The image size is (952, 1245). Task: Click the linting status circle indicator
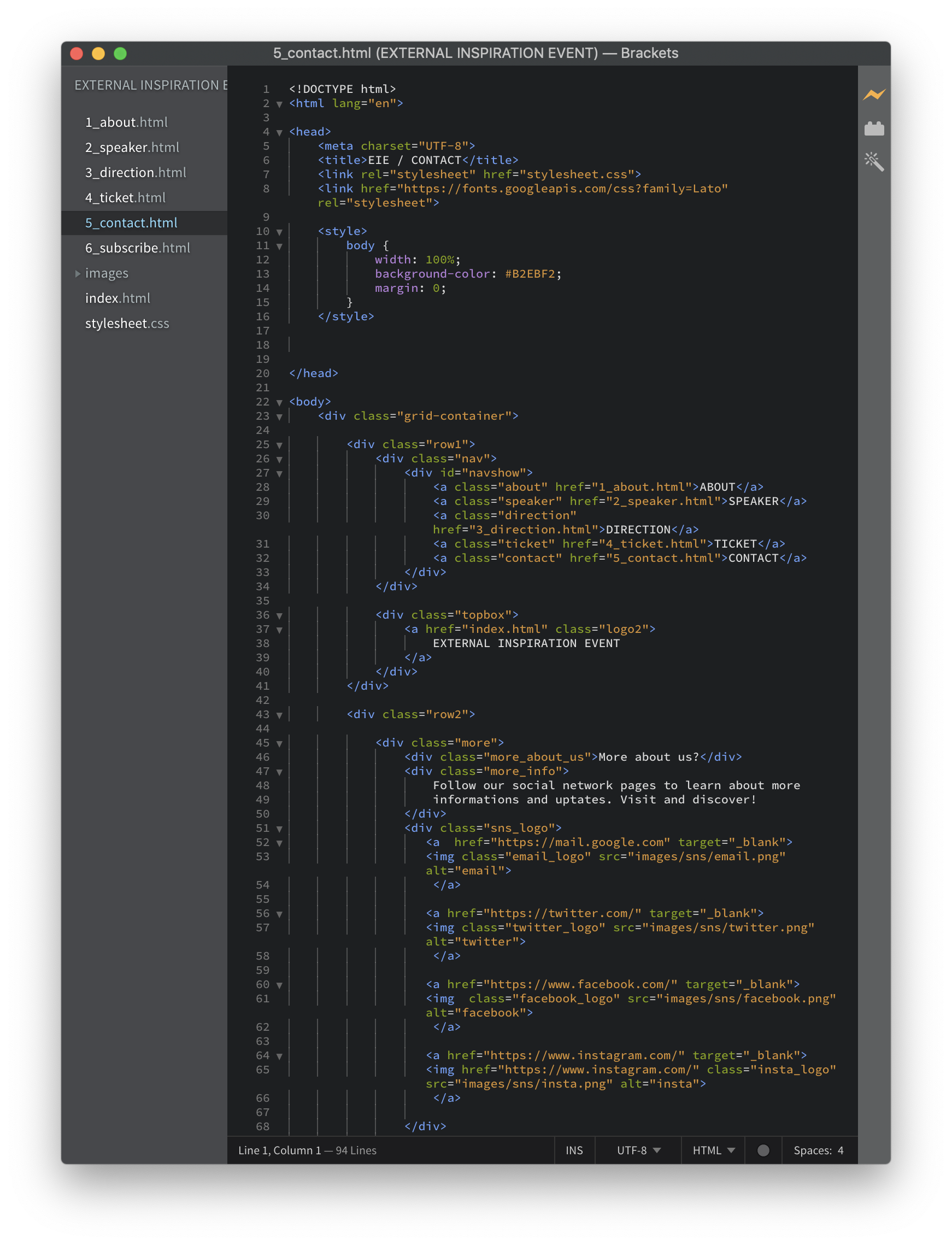pos(763,1150)
